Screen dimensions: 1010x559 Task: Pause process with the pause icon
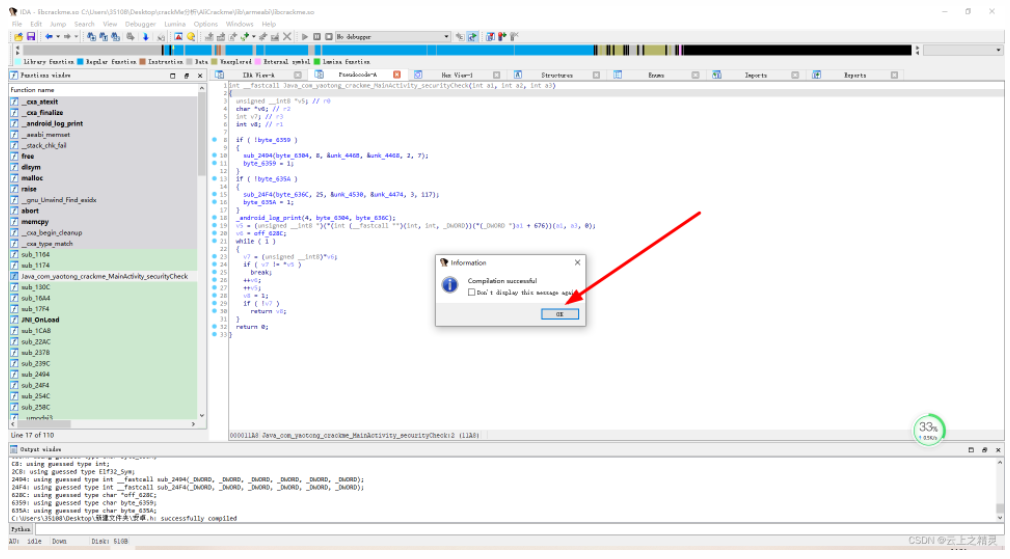point(316,37)
